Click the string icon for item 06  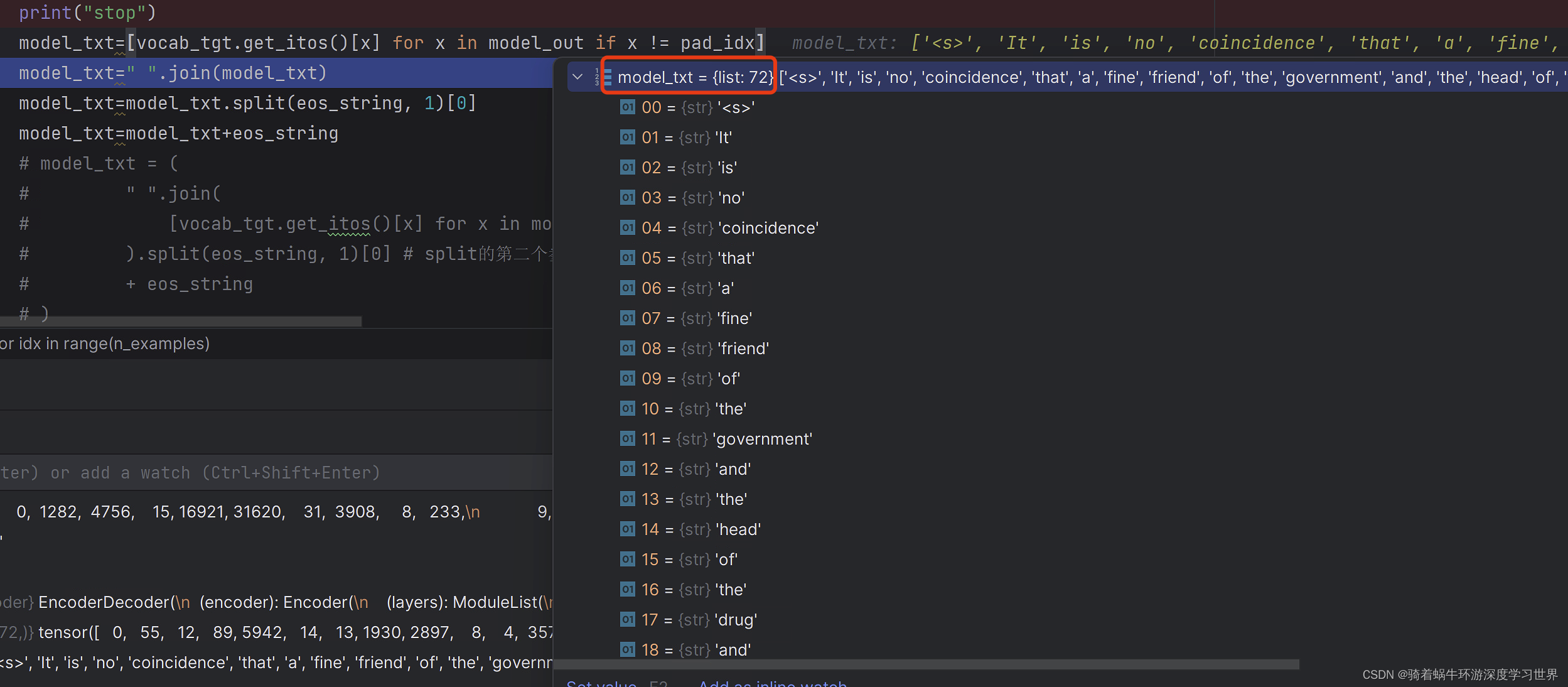(628, 288)
